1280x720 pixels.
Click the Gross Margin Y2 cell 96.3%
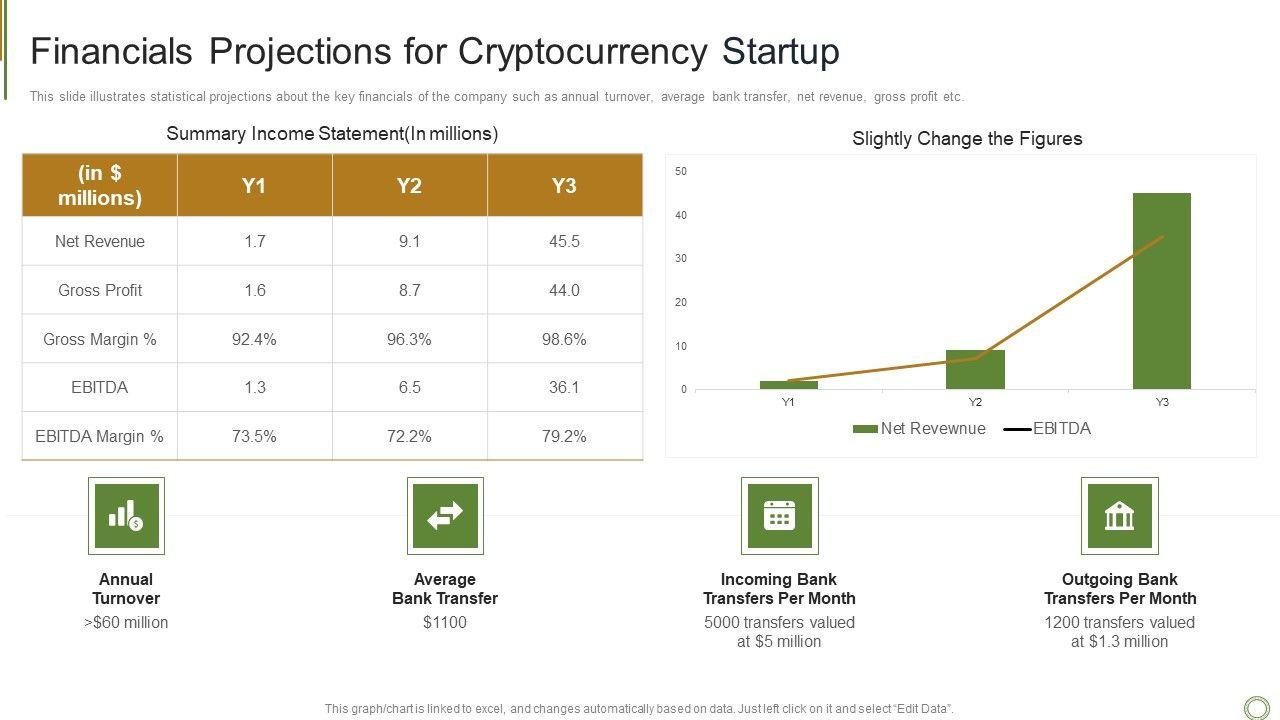click(x=409, y=339)
